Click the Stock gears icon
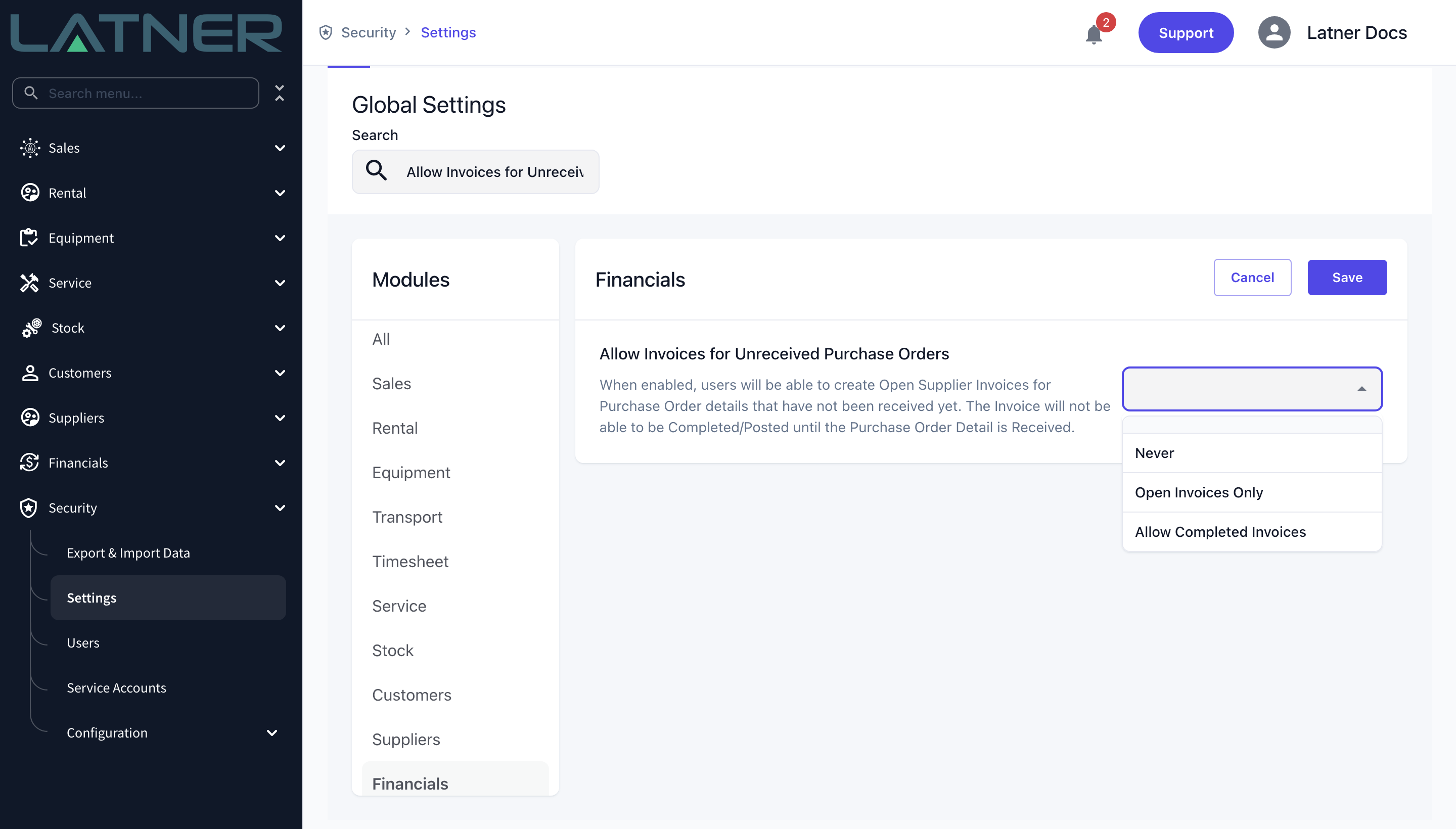This screenshot has width=1456, height=829. [31, 328]
